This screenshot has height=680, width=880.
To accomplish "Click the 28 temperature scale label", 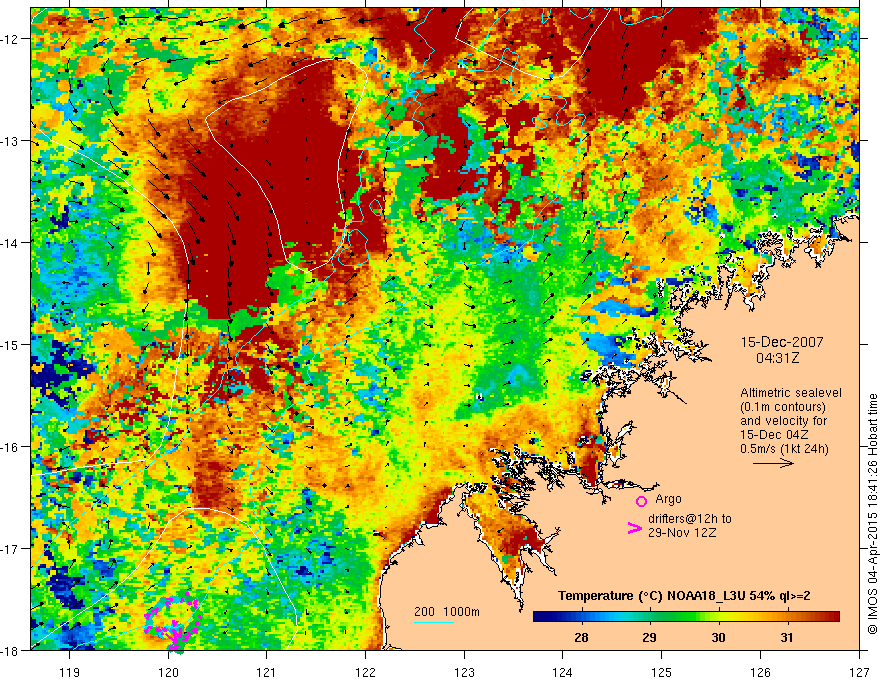I will pyautogui.click(x=581, y=637).
